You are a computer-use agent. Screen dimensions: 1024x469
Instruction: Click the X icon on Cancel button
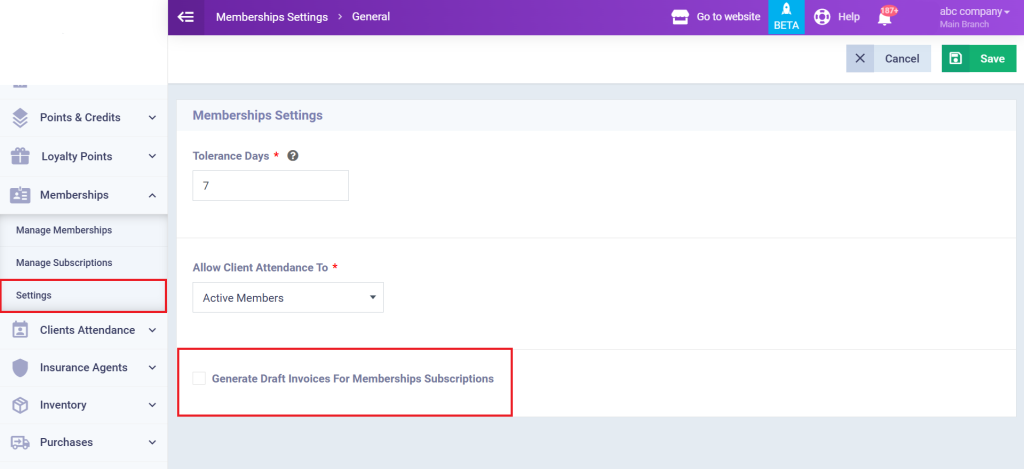tap(860, 58)
